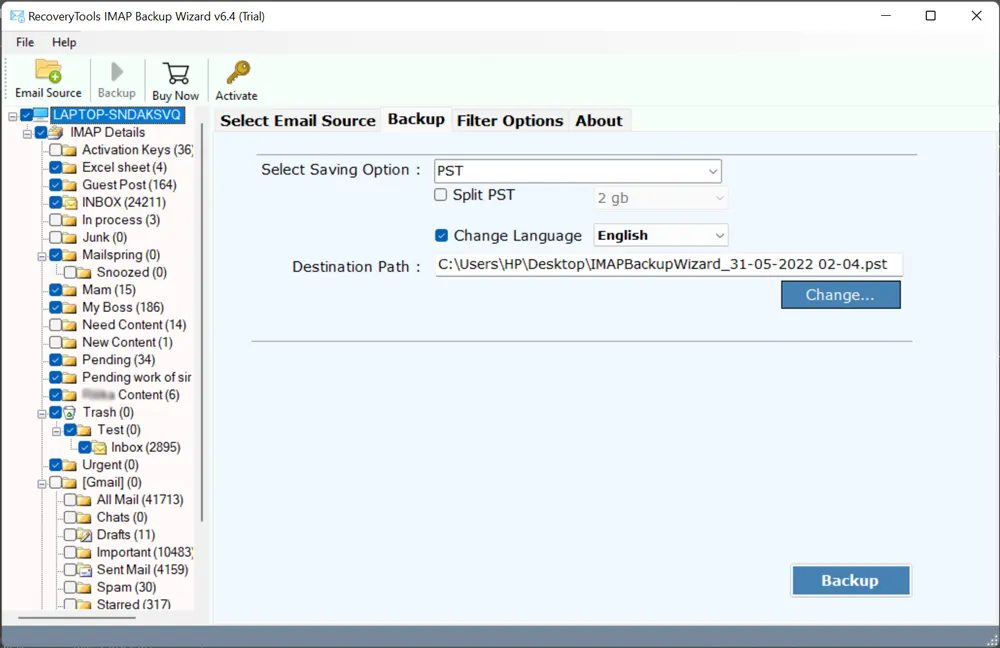Viewport: 1000px width, 648px height.
Task: Switch to Select Email Source tab
Action: [x=298, y=121]
